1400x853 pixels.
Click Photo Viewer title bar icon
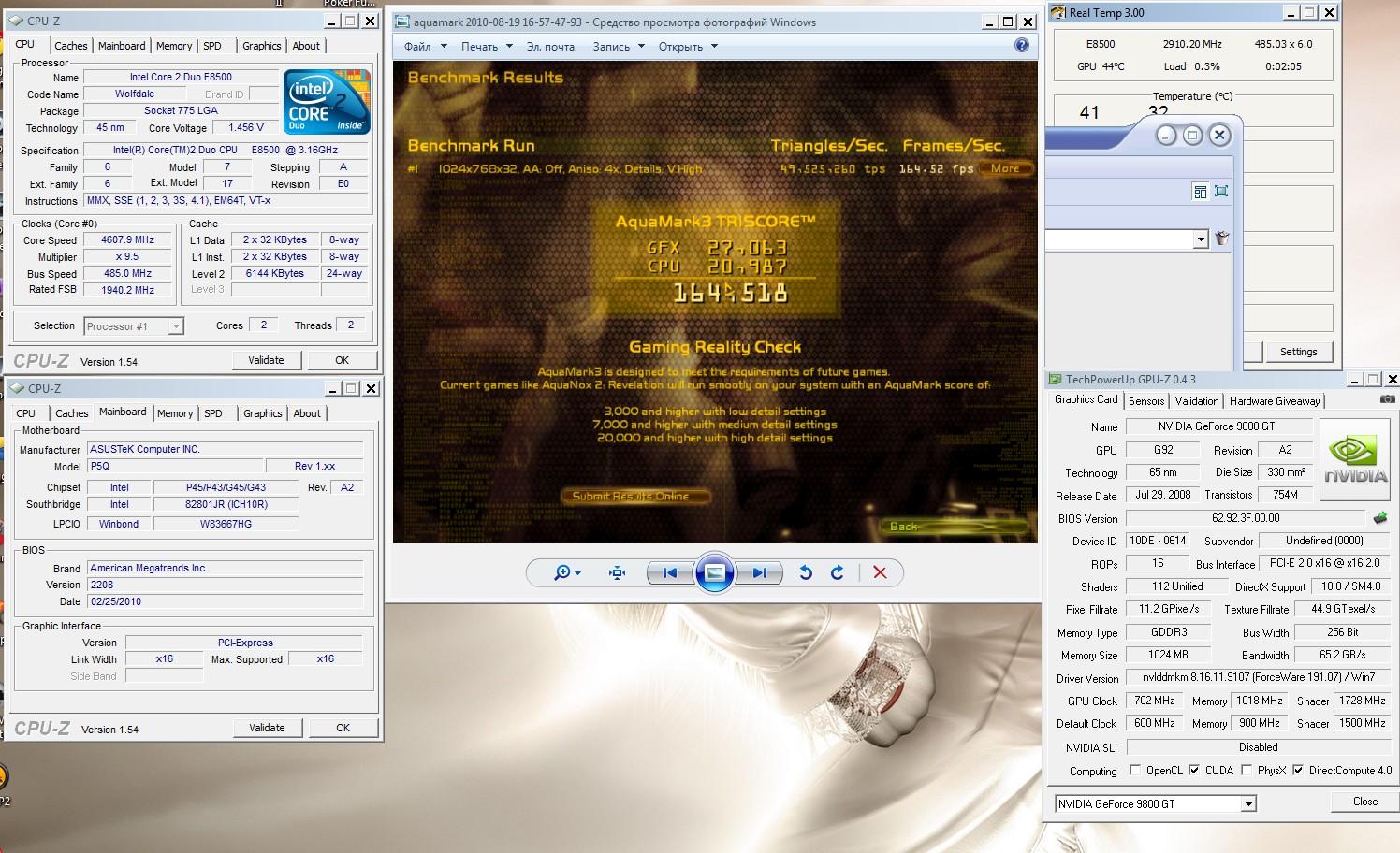[x=402, y=22]
